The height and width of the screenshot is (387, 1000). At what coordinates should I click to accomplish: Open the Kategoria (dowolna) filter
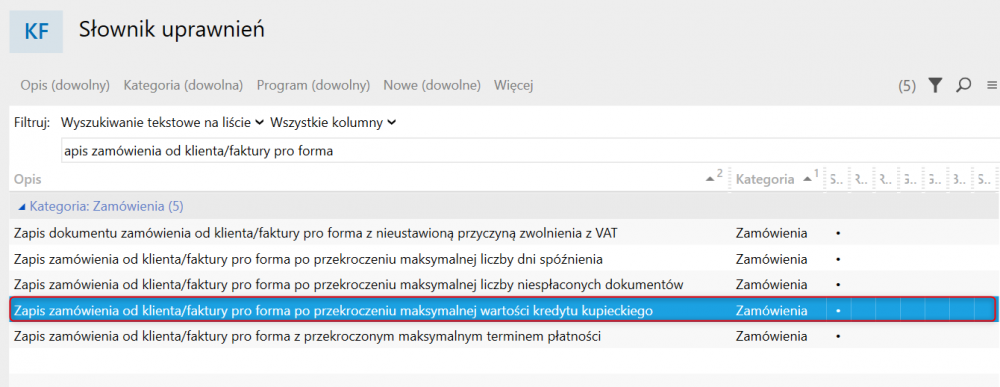(183, 85)
